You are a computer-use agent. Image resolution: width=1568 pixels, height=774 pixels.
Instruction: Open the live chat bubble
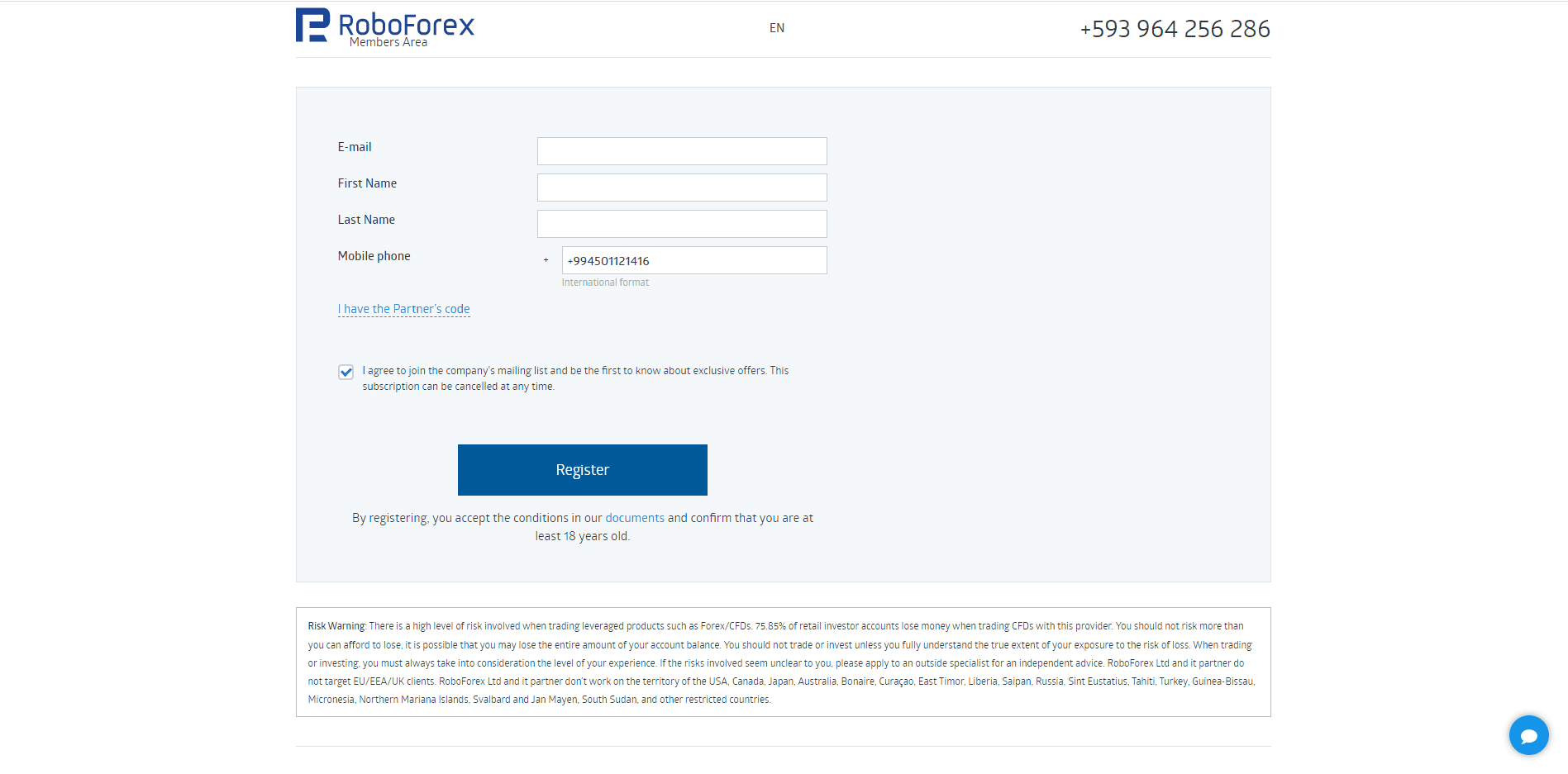coord(1528,734)
